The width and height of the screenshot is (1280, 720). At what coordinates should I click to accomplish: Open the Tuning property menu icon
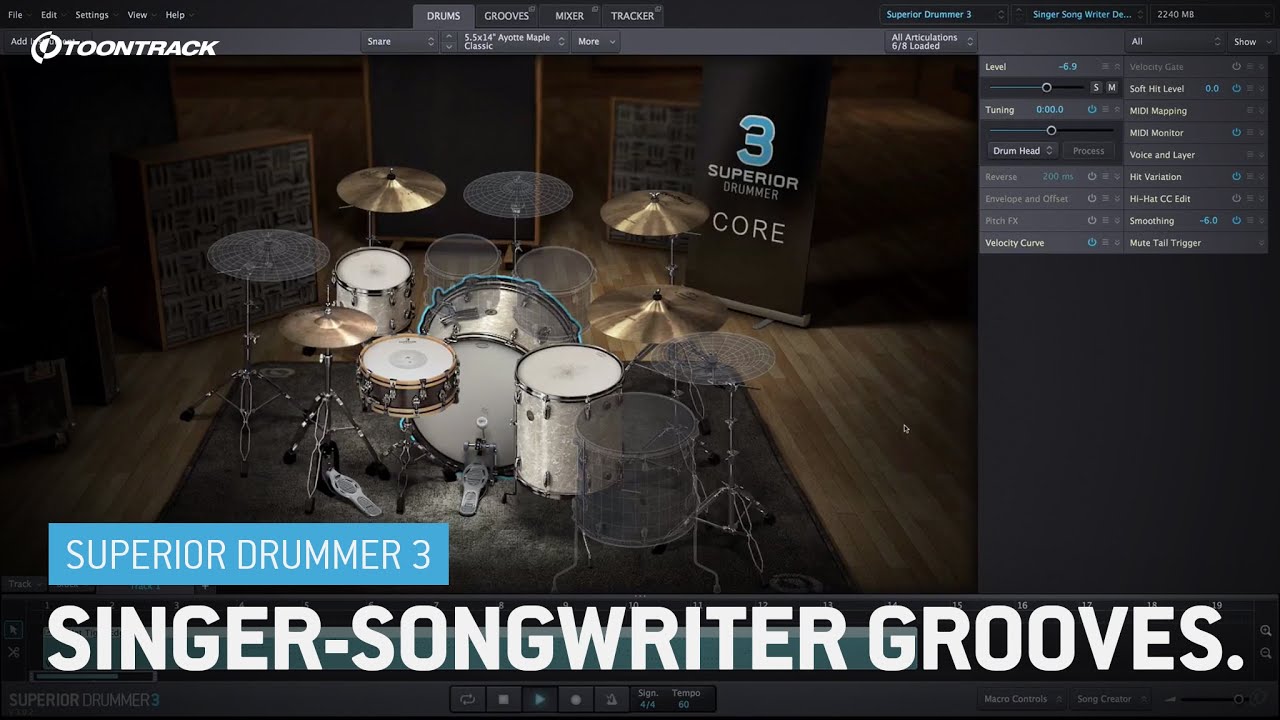(x=1106, y=110)
